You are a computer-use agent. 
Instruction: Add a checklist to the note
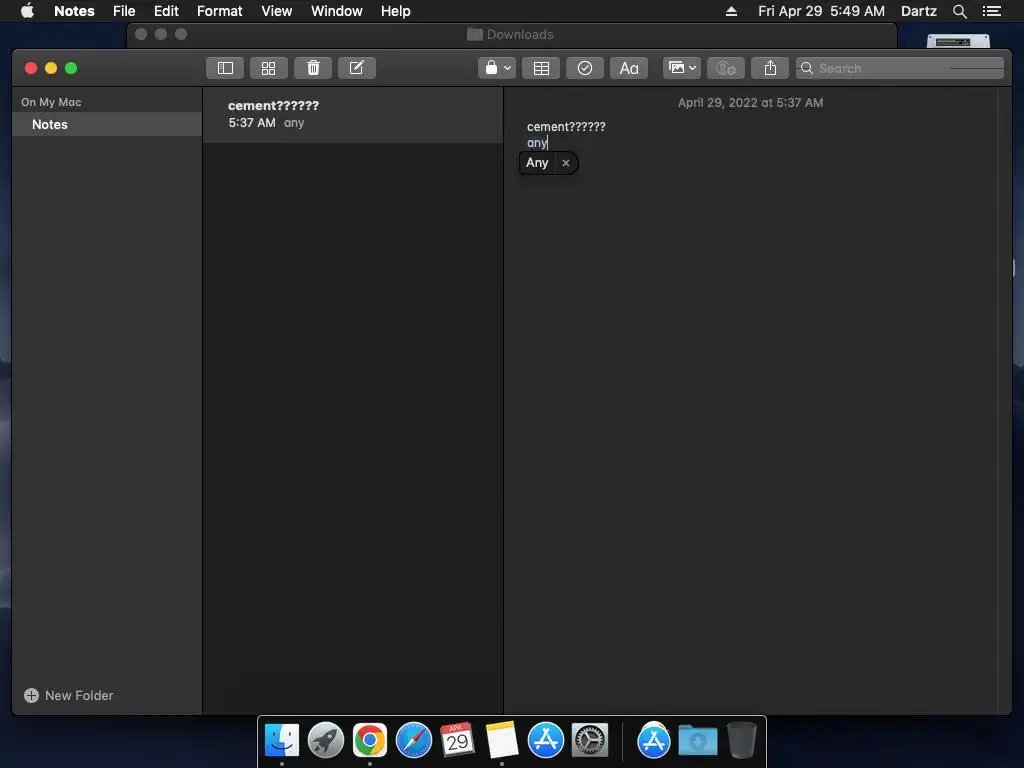point(584,68)
